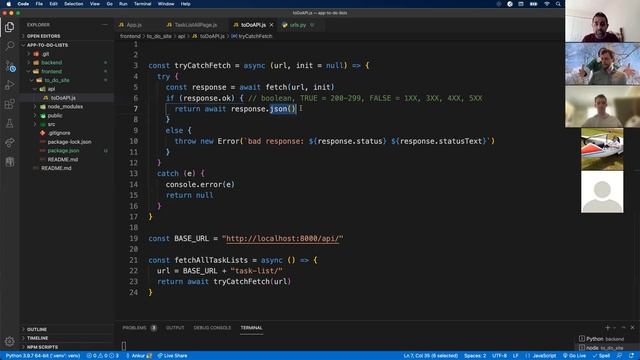
Task: Open the localhost:8000/api link in code
Action: [282, 238]
